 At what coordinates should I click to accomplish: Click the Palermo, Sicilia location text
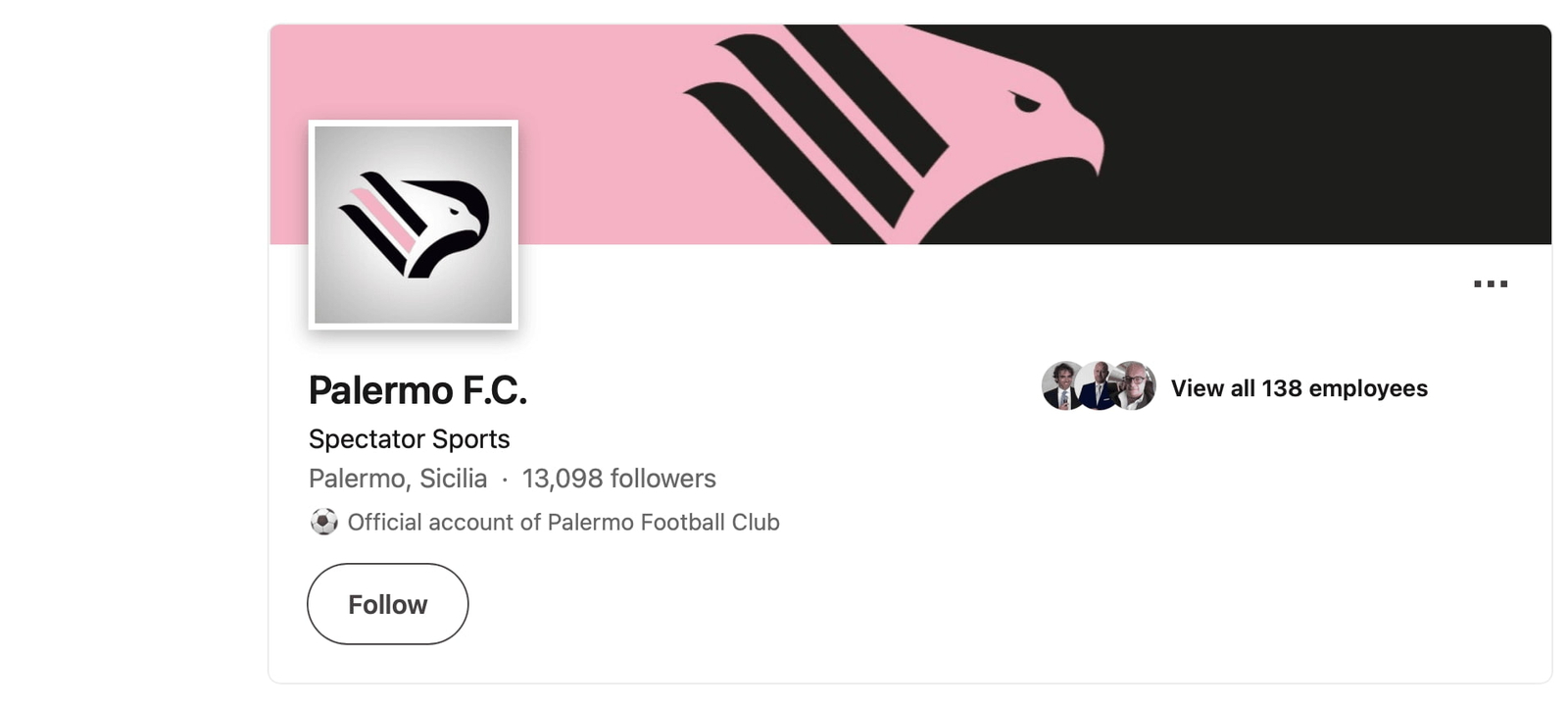(x=397, y=479)
